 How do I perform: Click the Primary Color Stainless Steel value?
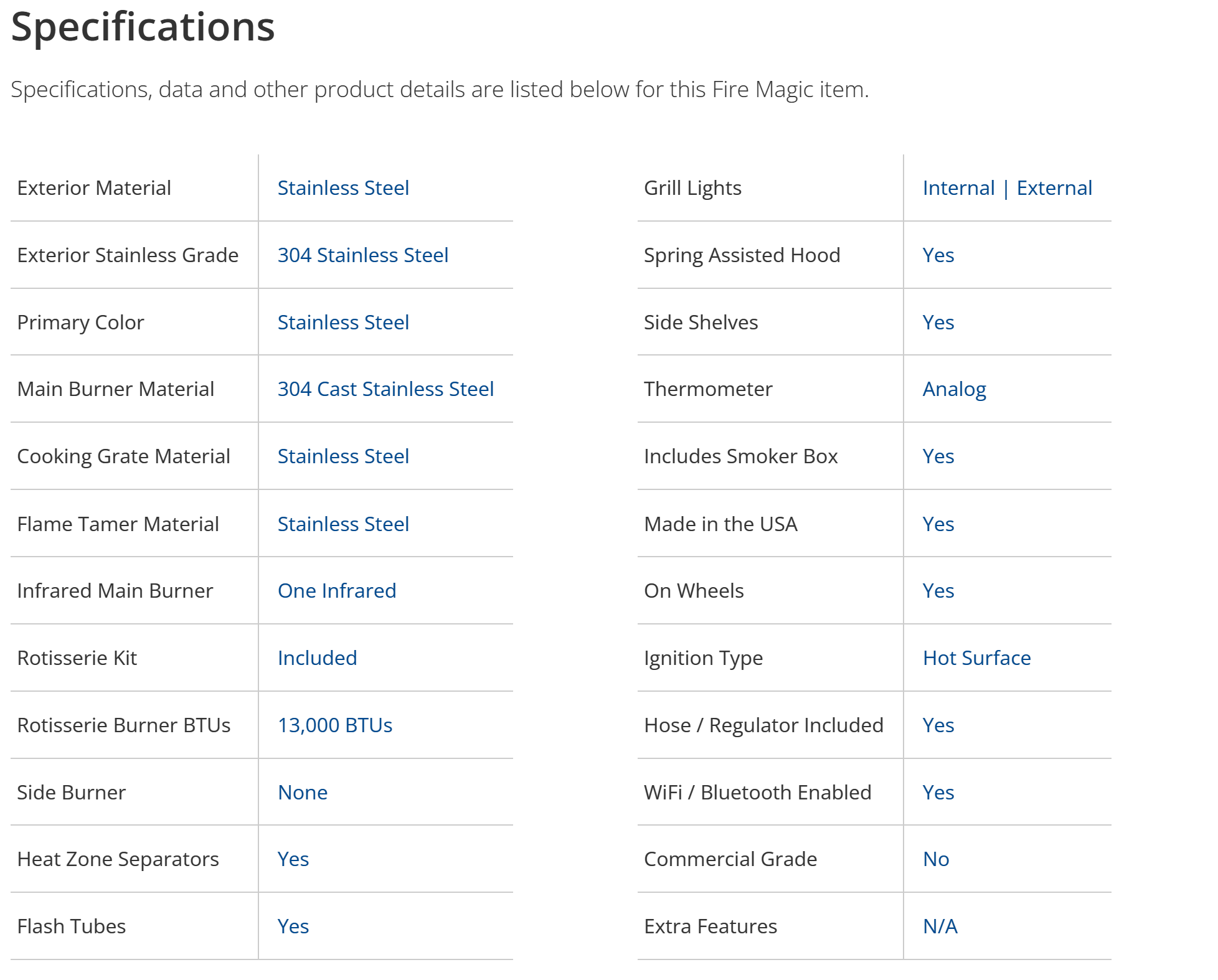(x=343, y=323)
